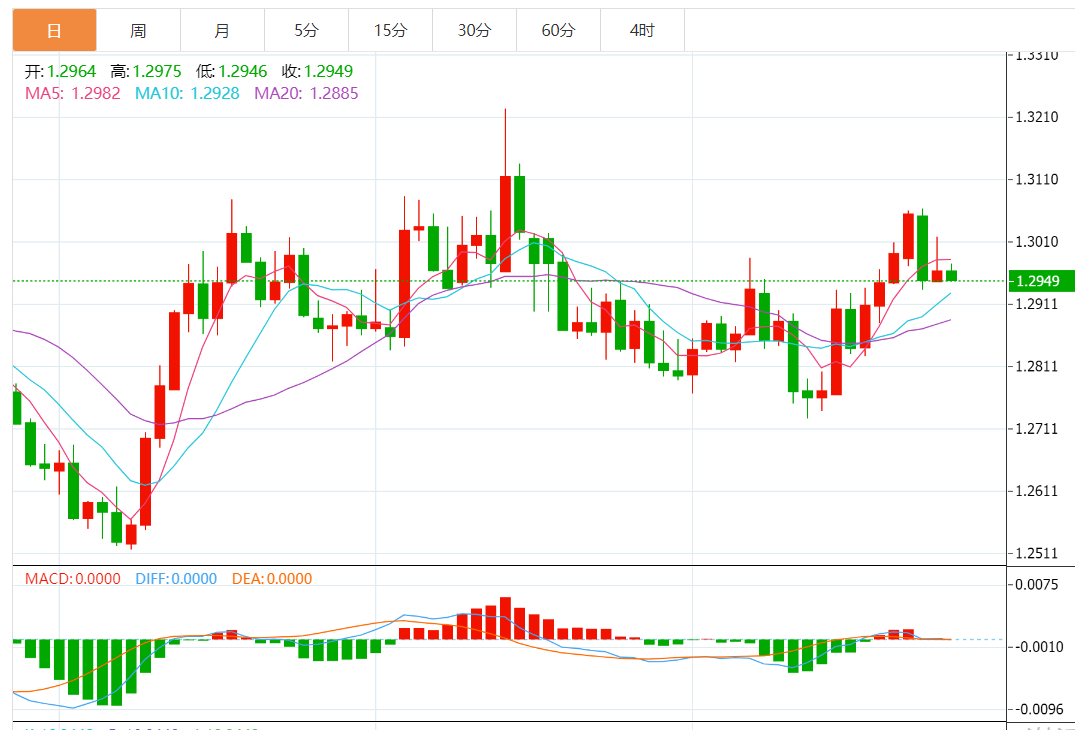Viewport: 1075px width, 730px height.
Task: Switch to the 周 weekly tab
Action: [138, 30]
